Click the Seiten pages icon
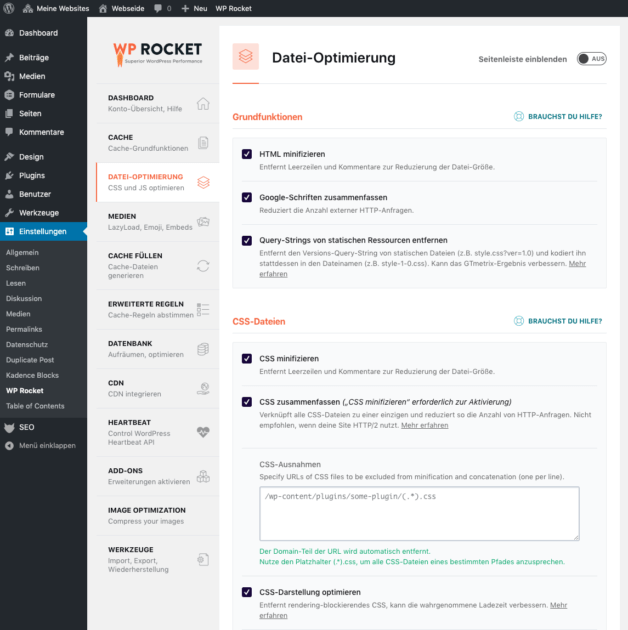 click(9, 113)
